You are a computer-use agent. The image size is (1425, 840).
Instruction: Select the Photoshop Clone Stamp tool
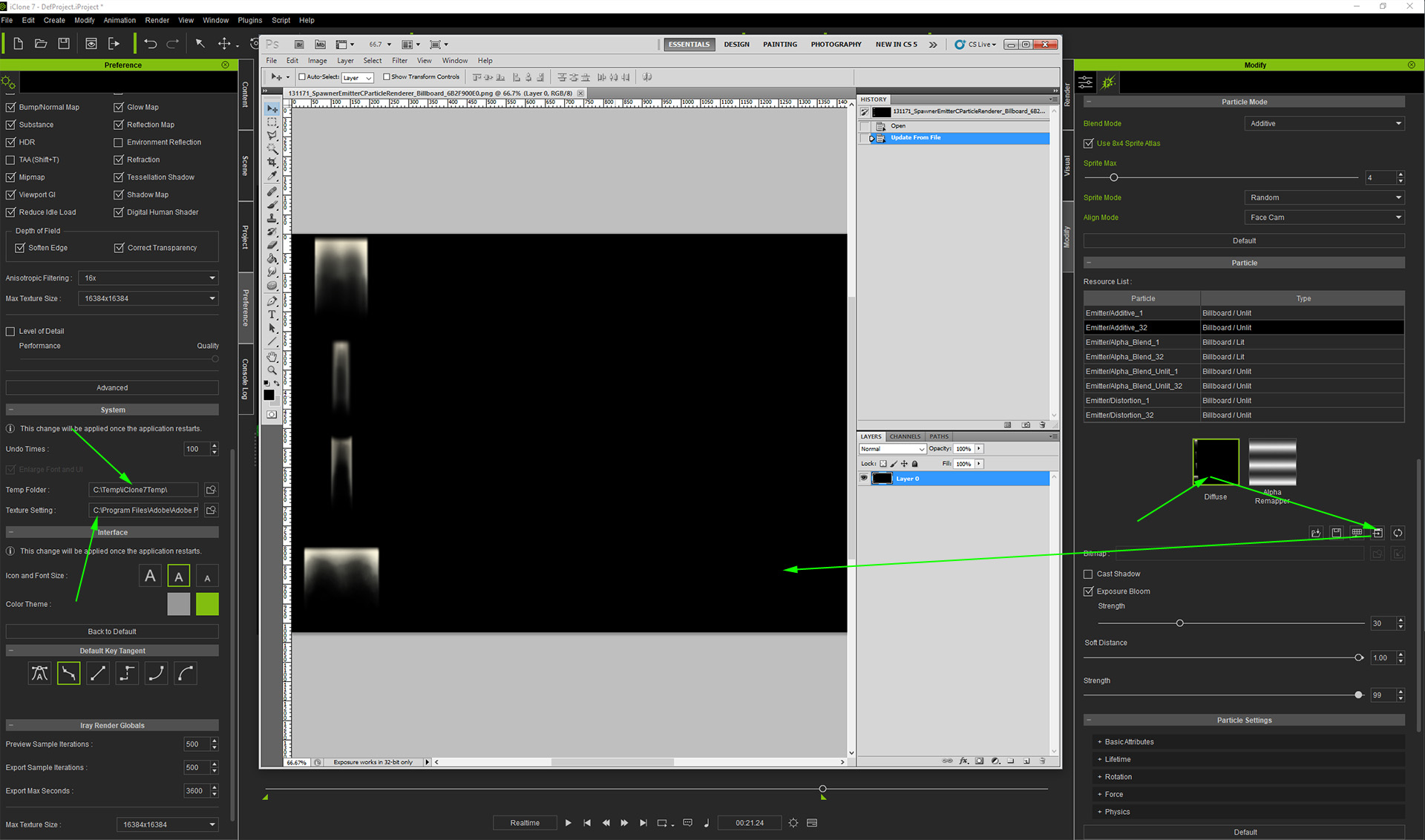[272, 218]
